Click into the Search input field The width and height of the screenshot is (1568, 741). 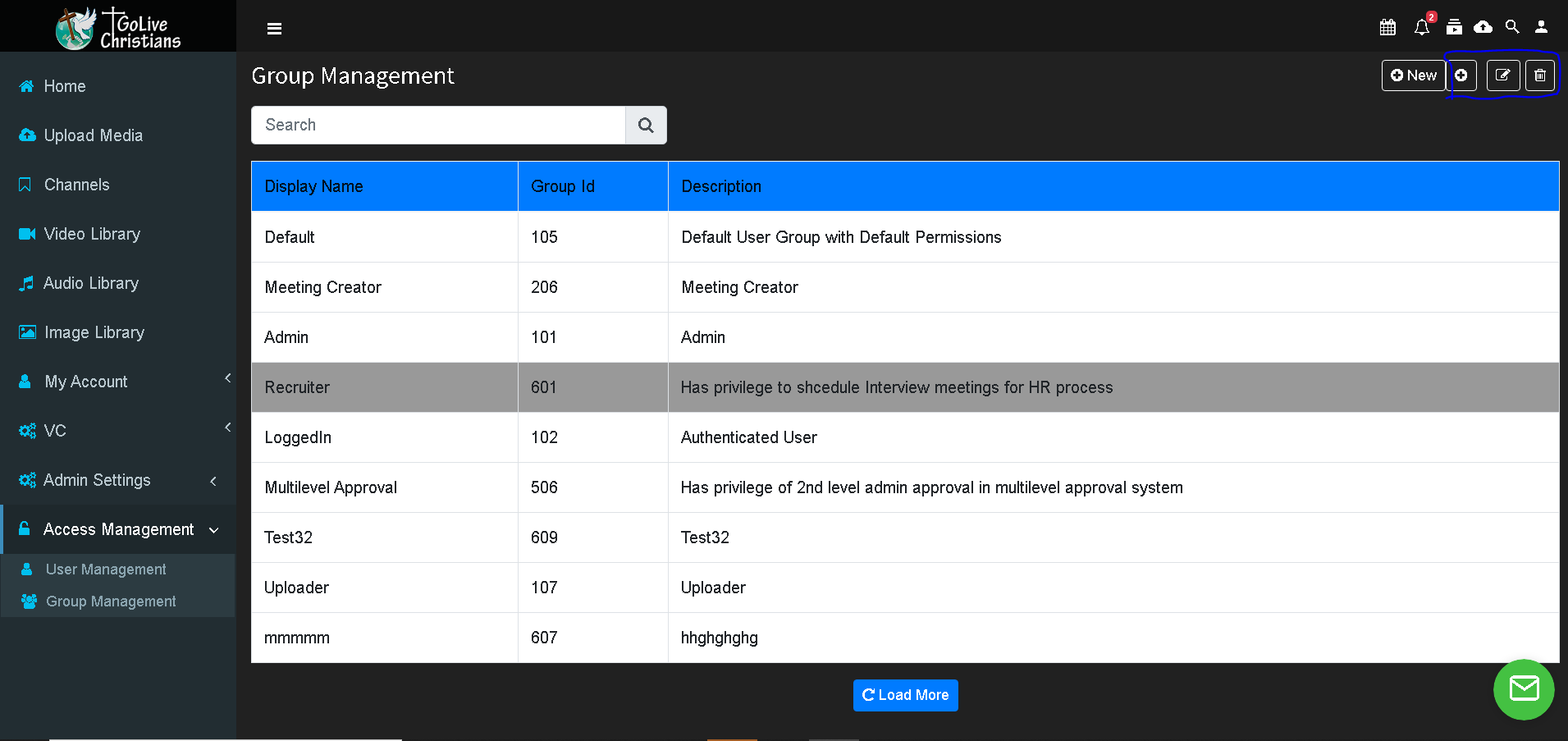tap(438, 125)
